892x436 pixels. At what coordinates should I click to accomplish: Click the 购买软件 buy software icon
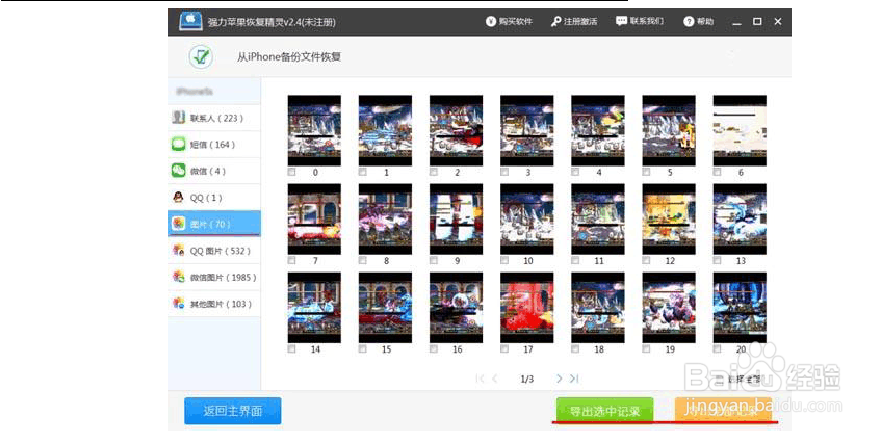(490, 22)
